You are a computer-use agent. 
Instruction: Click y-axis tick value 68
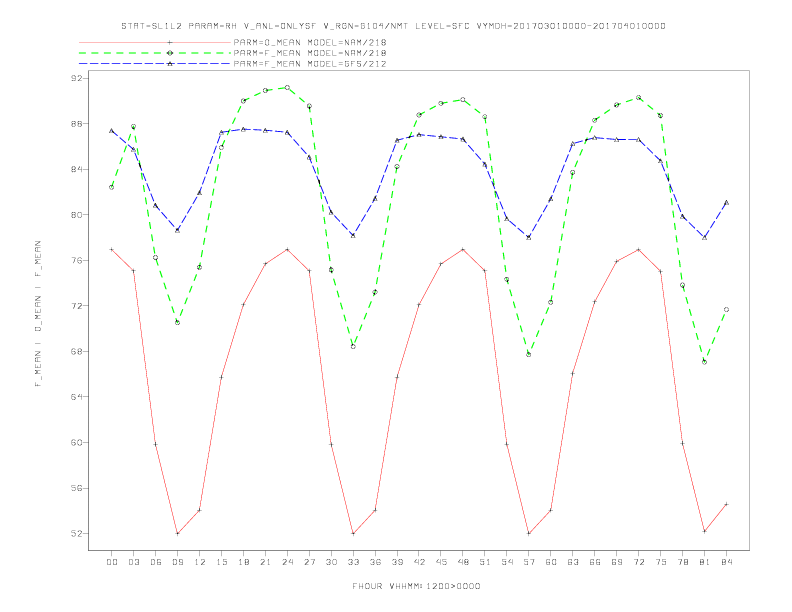(x=76, y=351)
